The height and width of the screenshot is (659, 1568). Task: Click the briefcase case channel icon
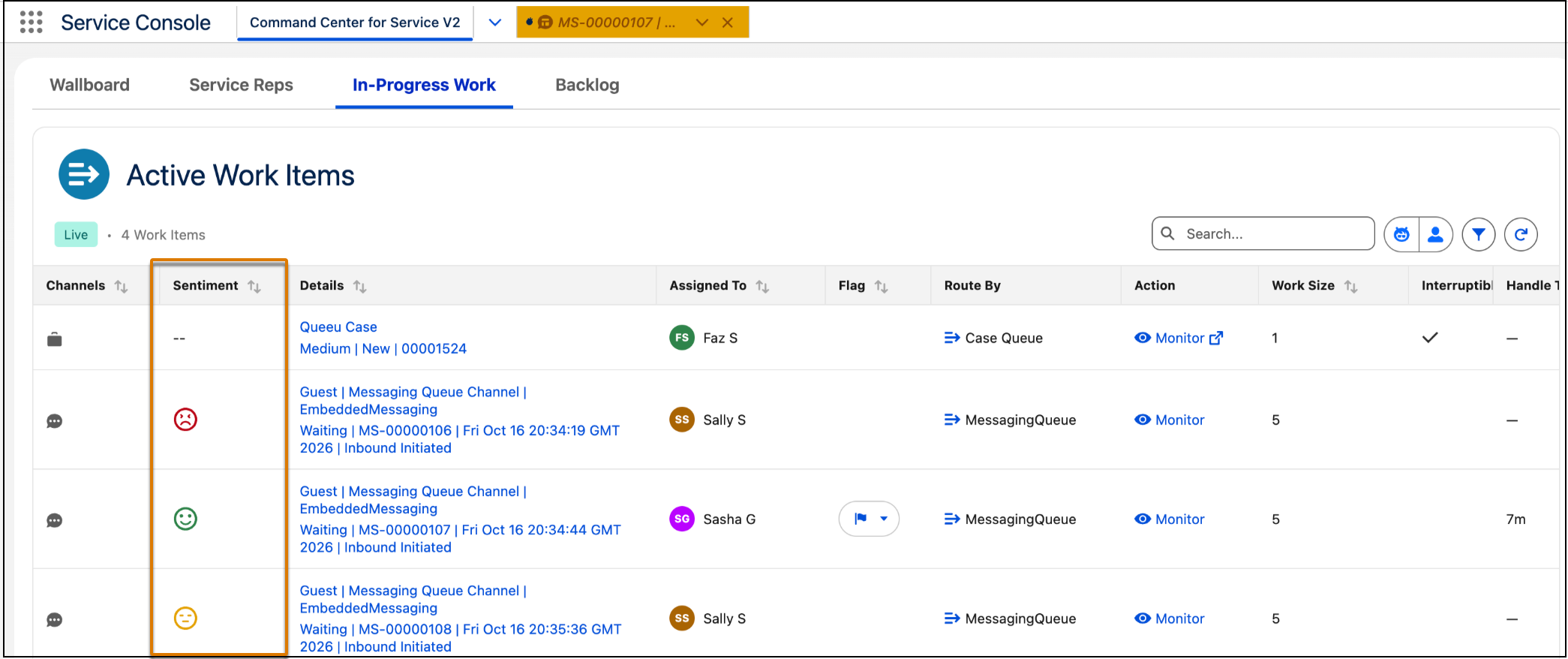55,339
